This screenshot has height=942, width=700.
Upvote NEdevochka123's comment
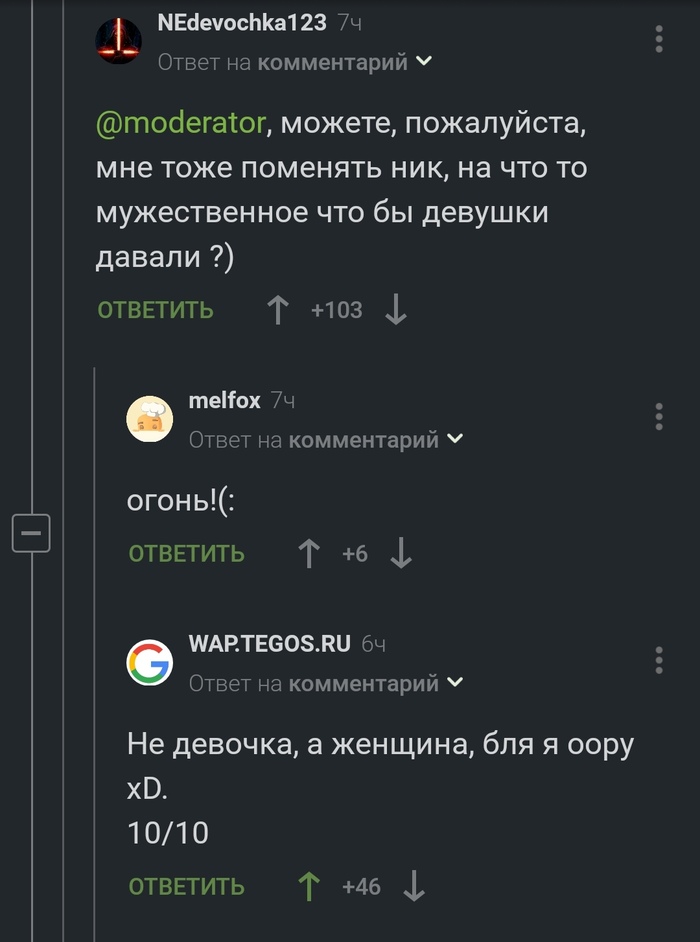click(x=277, y=311)
